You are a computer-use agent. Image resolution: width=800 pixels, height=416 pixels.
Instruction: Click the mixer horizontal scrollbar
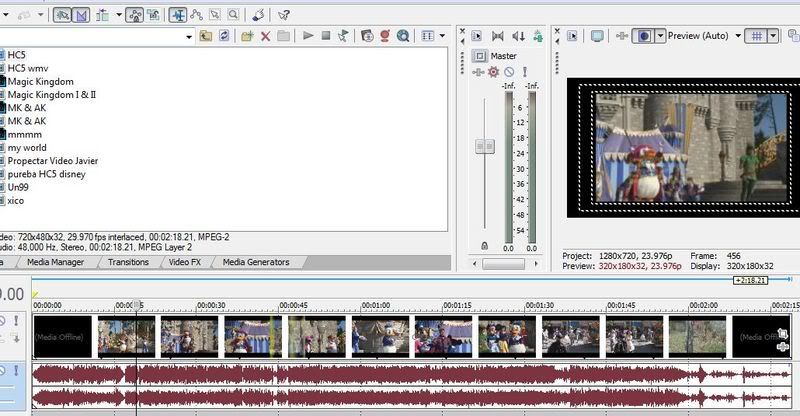click(x=504, y=264)
